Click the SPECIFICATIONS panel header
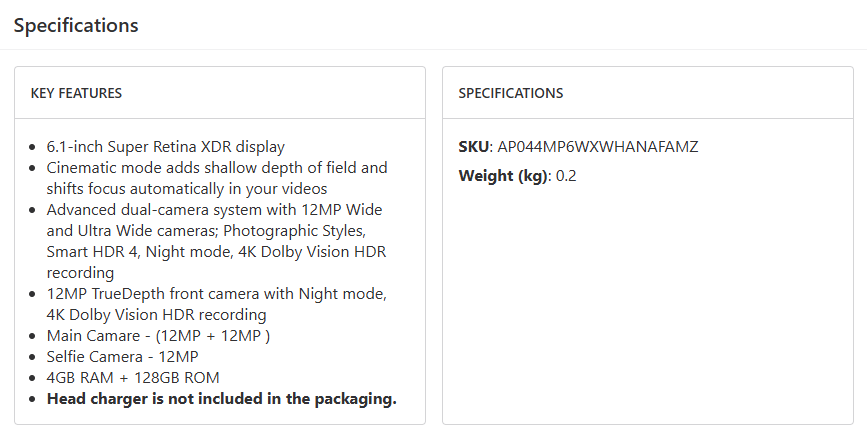The height and width of the screenshot is (440, 867). [x=511, y=93]
